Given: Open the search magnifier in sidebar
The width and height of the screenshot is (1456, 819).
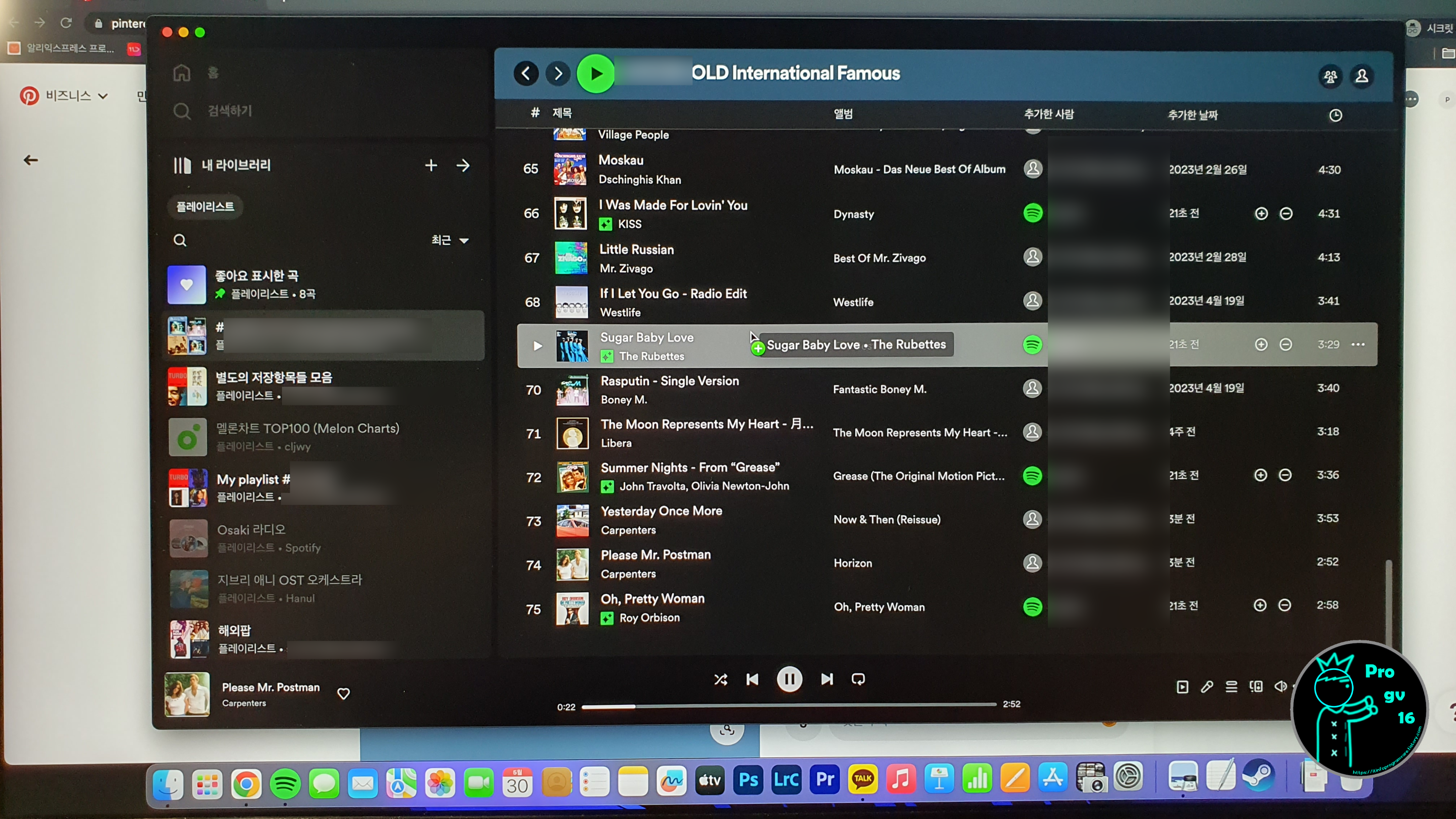Looking at the screenshot, I should click(x=182, y=111).
